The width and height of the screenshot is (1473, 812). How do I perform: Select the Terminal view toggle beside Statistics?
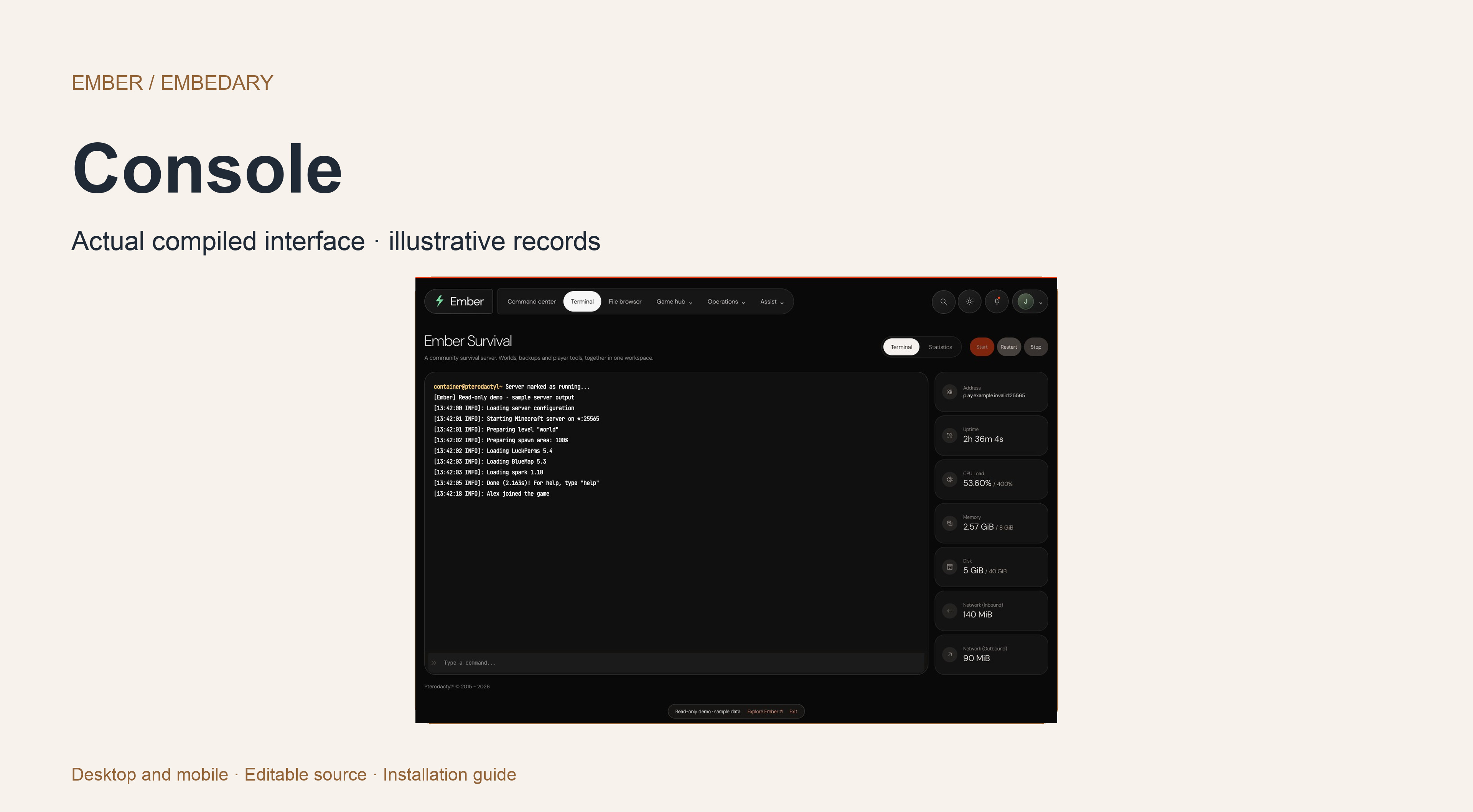click(901, 347)
